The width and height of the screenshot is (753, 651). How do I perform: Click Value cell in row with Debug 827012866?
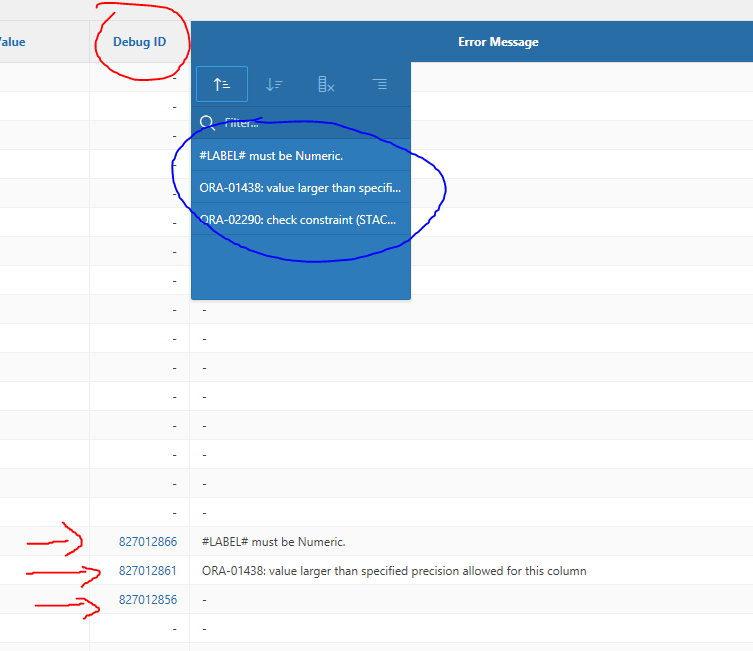(40, 542)
